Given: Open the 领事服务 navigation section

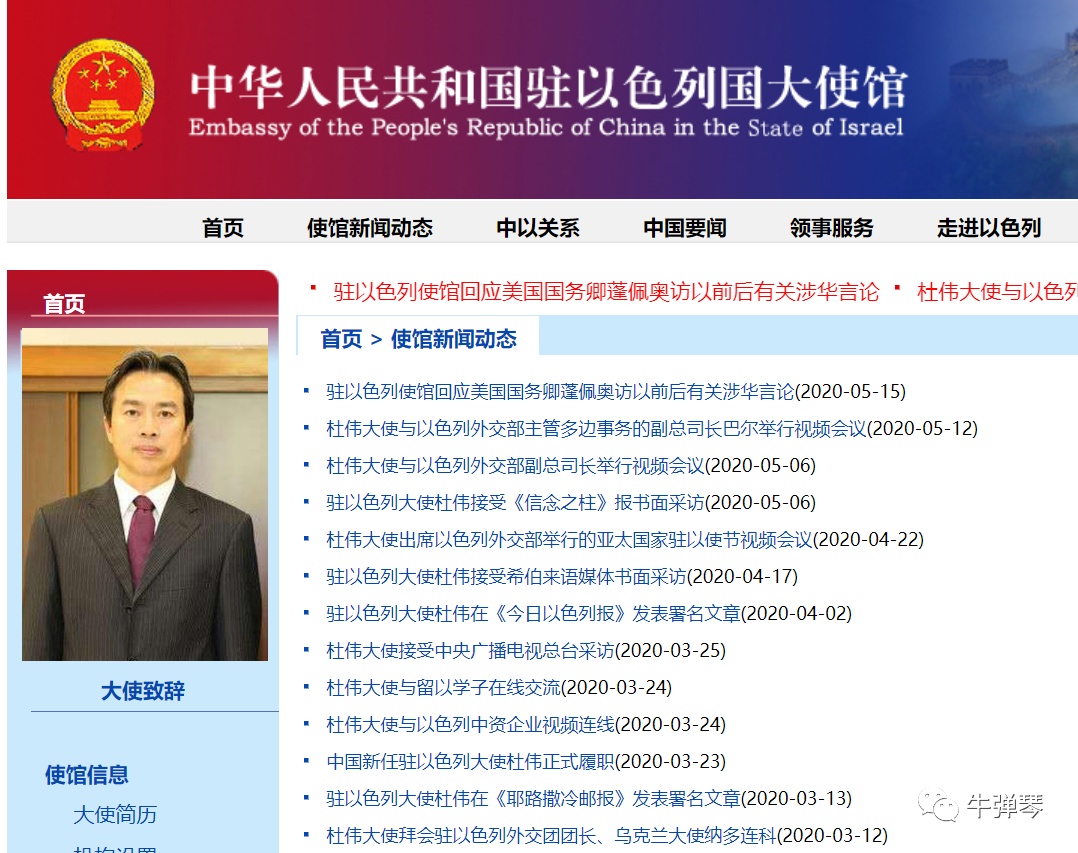Looking at the screenshot, I should (x=830, y=228).
